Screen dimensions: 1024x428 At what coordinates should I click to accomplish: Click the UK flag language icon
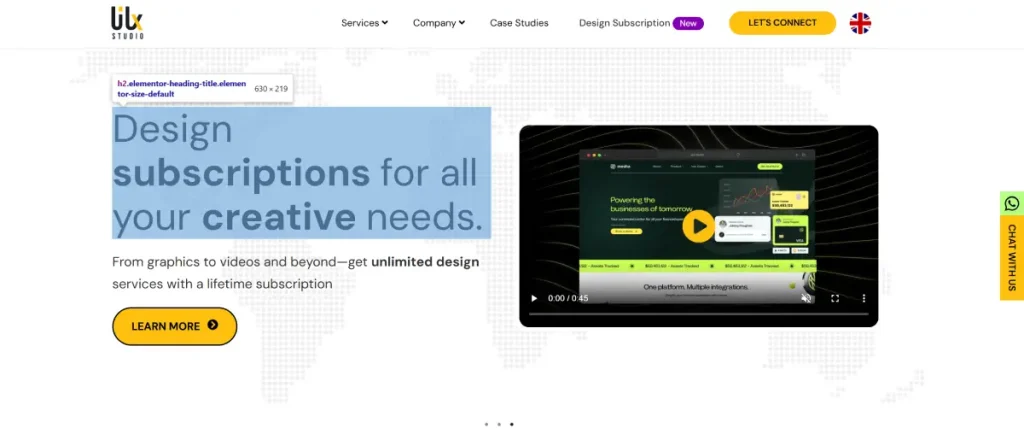click(860, 23)
